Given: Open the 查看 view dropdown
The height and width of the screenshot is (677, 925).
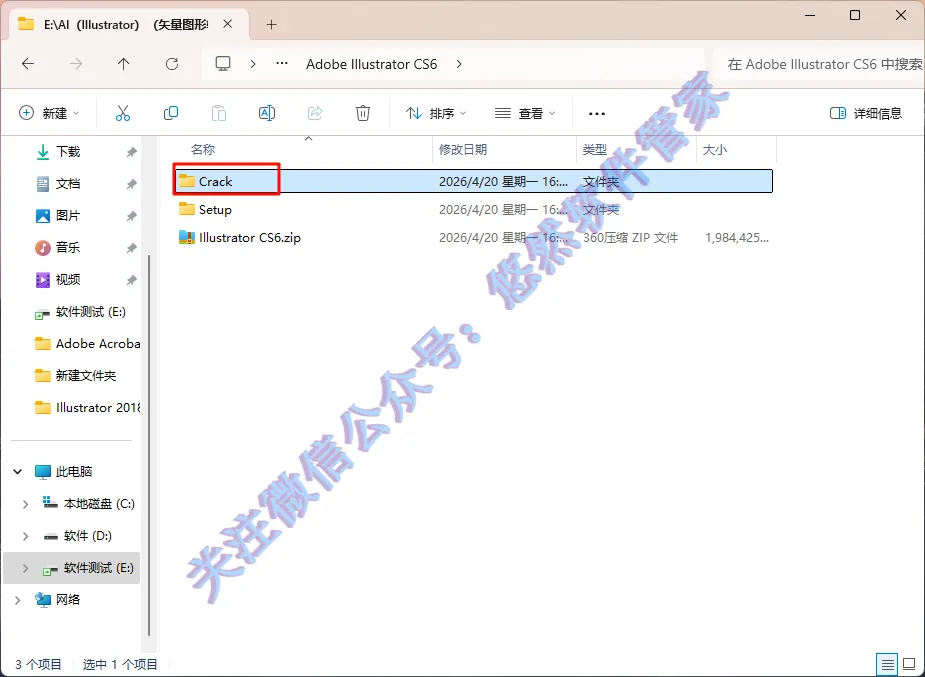Looking at the screenshot, I should tap(525, 113).
